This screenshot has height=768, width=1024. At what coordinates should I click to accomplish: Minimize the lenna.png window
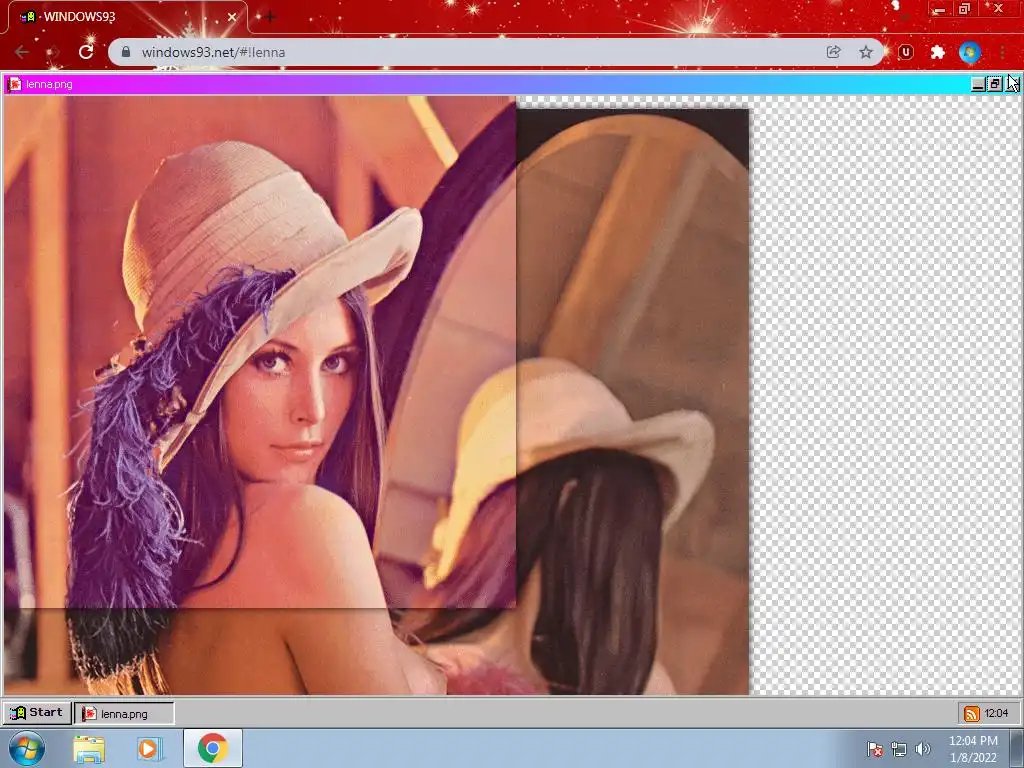[x=978, y=84]
